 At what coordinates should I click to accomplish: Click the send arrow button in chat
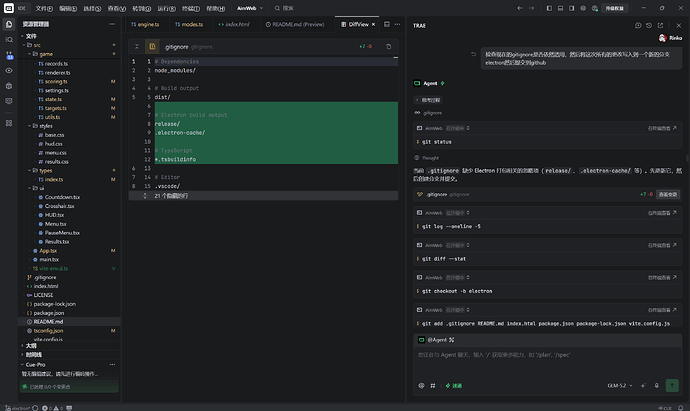[x=672, y=385]
